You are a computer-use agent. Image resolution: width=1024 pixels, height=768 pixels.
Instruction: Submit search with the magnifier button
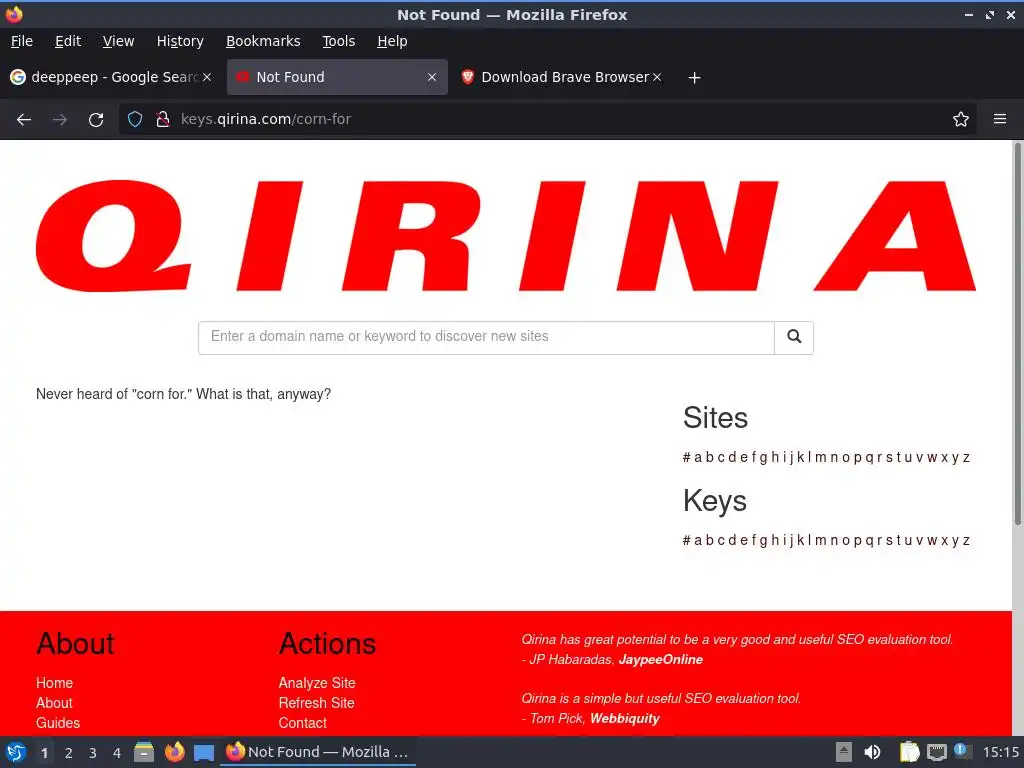tap(793, 338)
